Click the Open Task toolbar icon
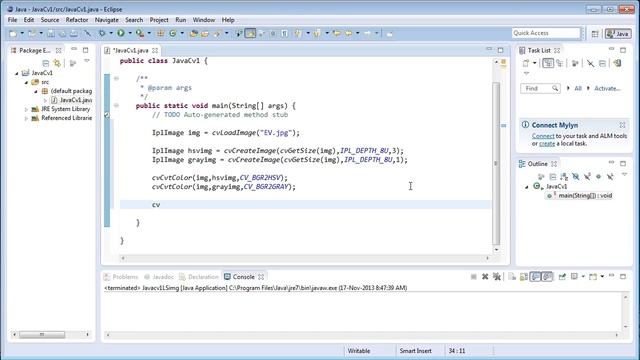 point(205,33)
